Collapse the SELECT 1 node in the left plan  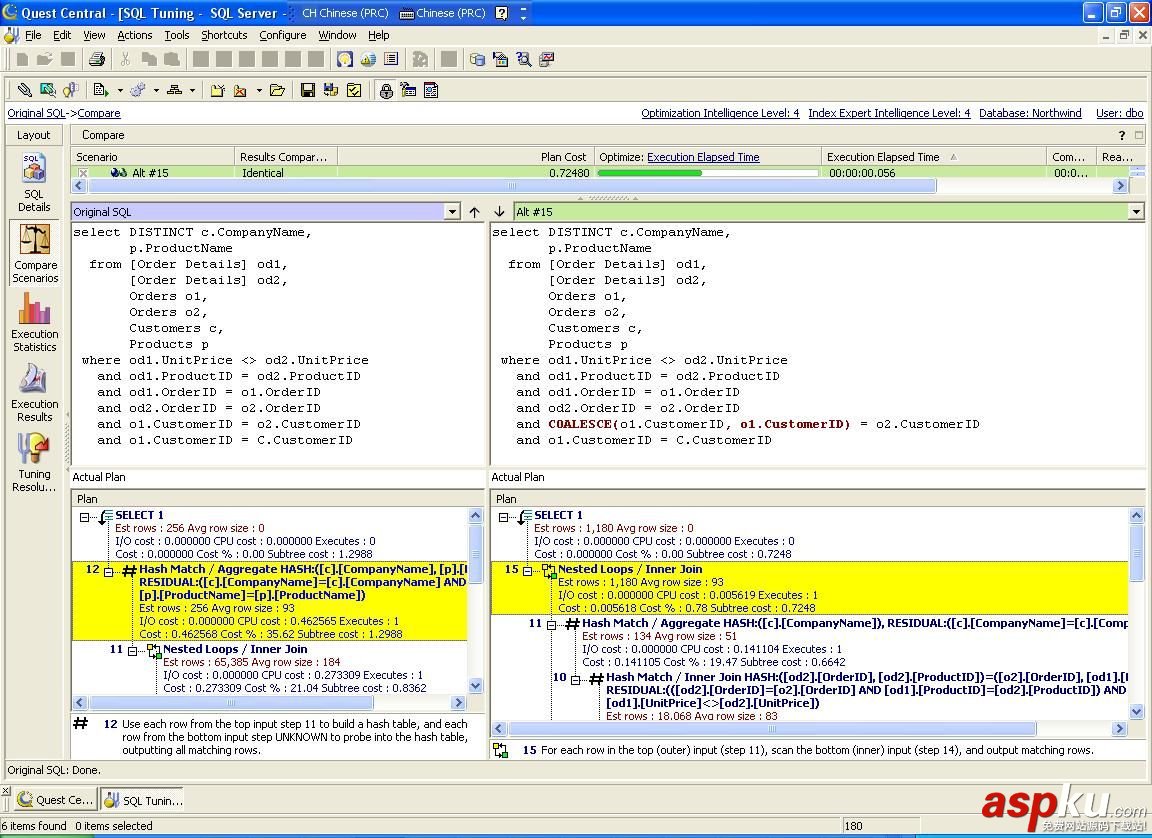click(85, 516)
